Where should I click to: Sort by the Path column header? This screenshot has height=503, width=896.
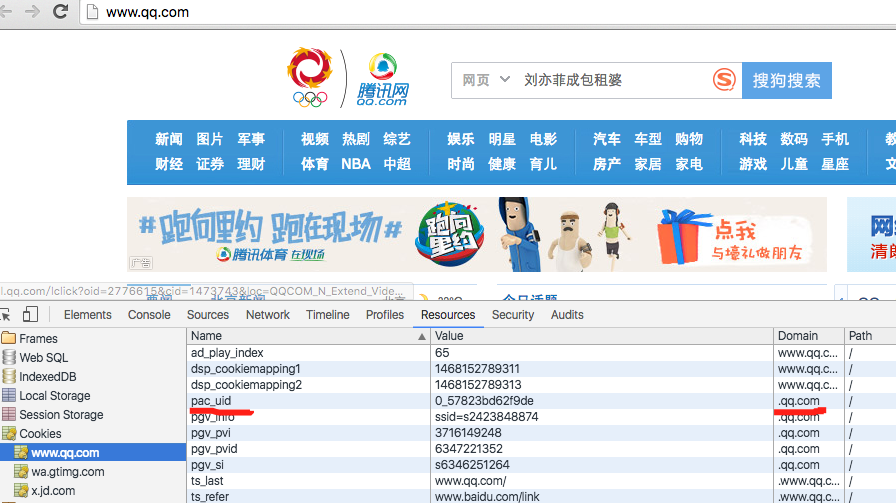click(x=870, y=336)
